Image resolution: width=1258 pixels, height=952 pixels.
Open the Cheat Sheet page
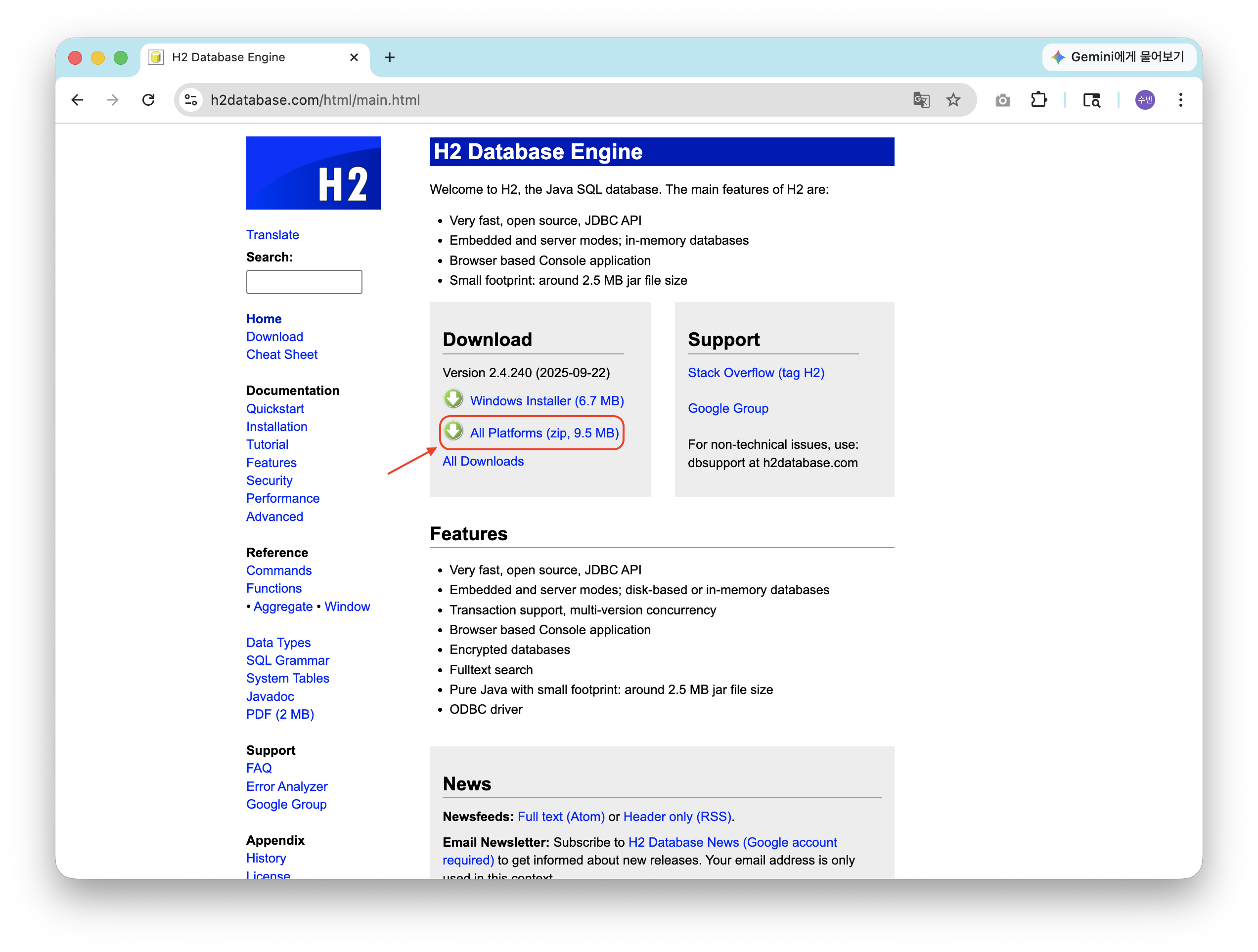tap(282, 355)
